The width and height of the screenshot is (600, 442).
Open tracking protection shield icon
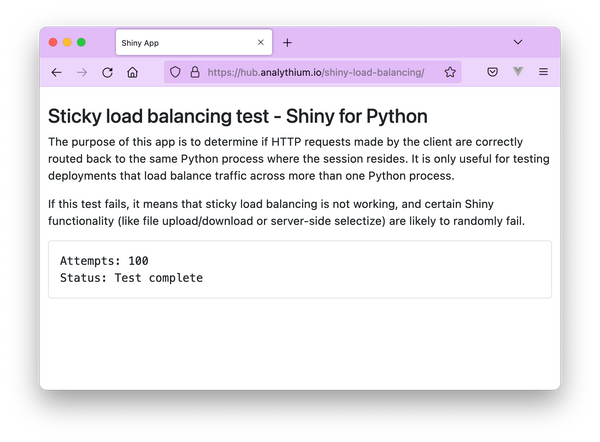[x=175, y=72]
